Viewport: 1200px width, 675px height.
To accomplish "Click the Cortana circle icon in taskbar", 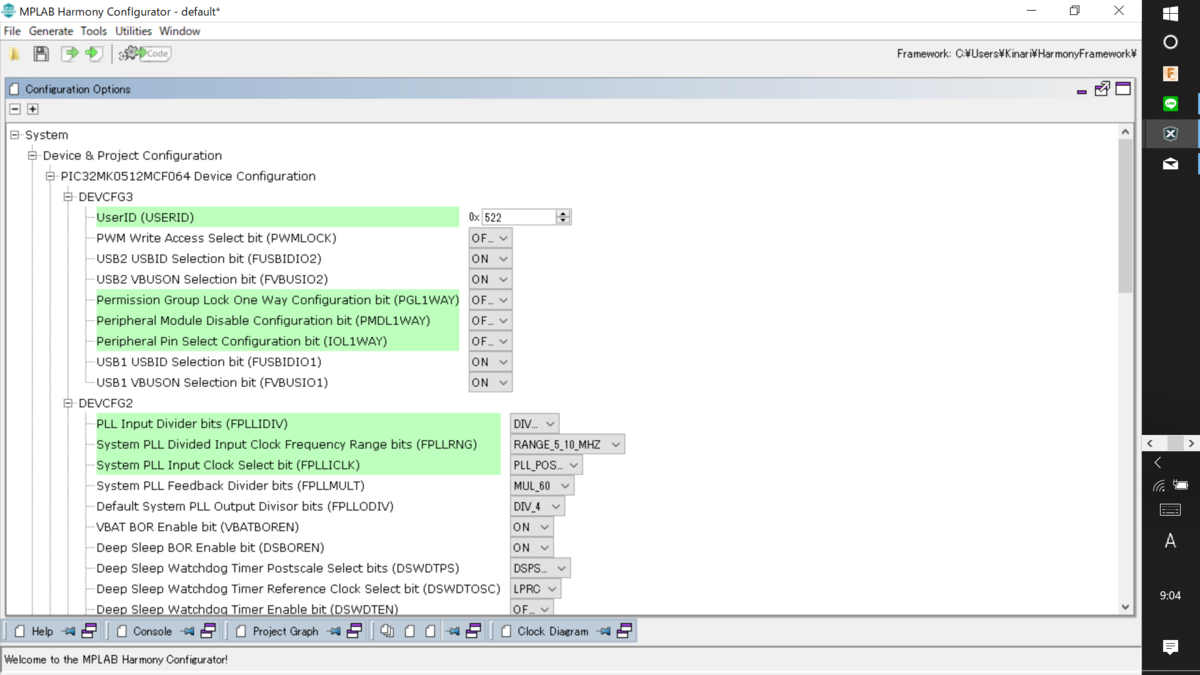I will 1171,43.
